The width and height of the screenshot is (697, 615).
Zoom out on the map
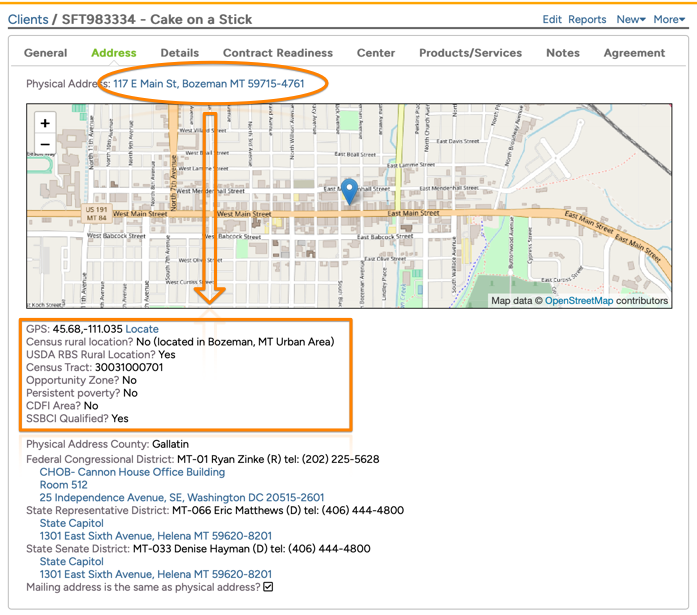45,145
